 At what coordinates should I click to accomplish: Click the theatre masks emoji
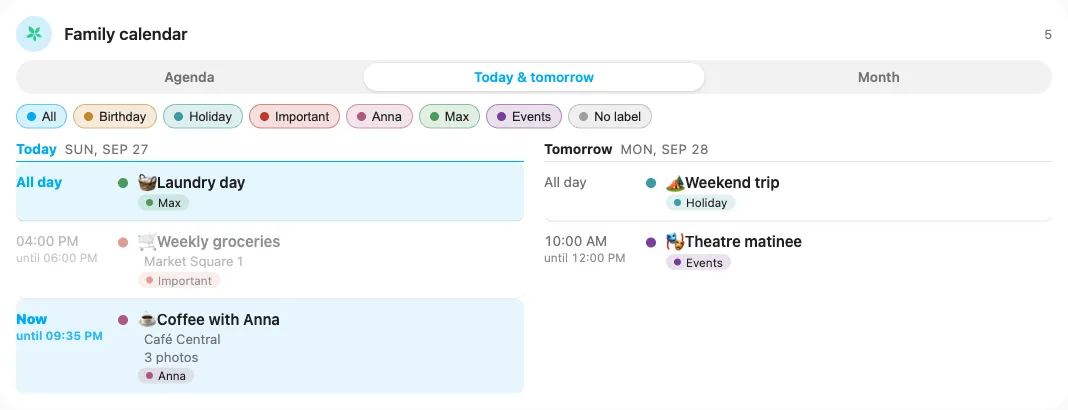676,242
